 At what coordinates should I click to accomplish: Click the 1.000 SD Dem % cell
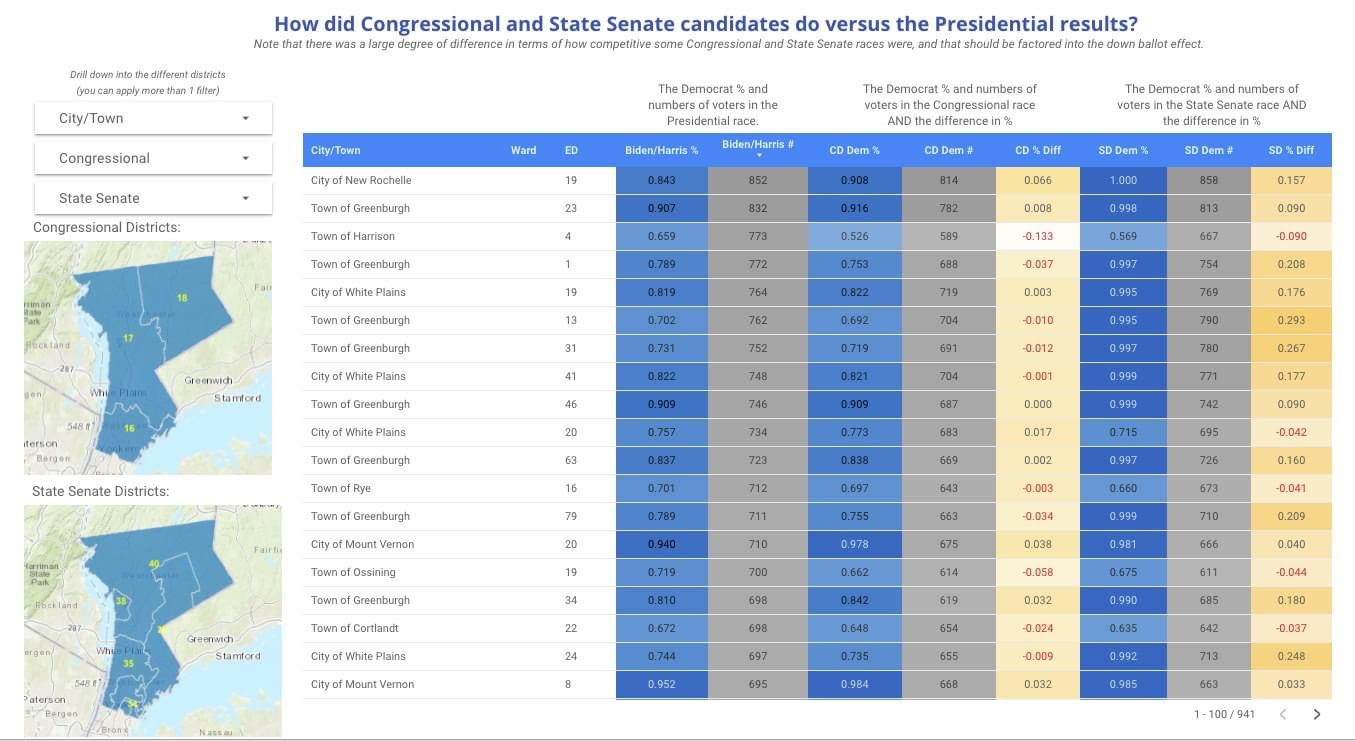tap(1123, 180)
